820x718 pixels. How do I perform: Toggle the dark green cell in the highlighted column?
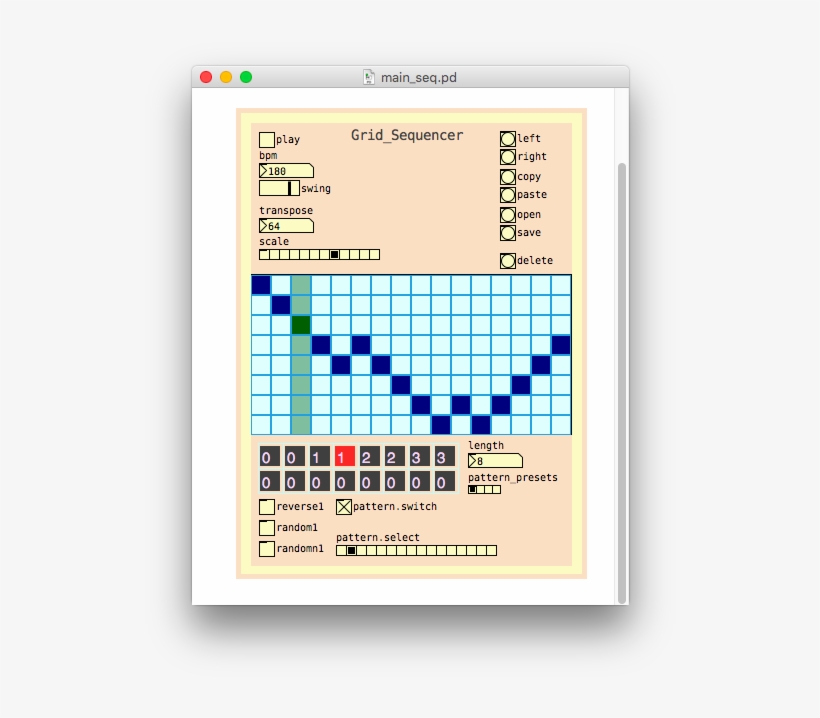pyautogui.click(x=301, y=325)
